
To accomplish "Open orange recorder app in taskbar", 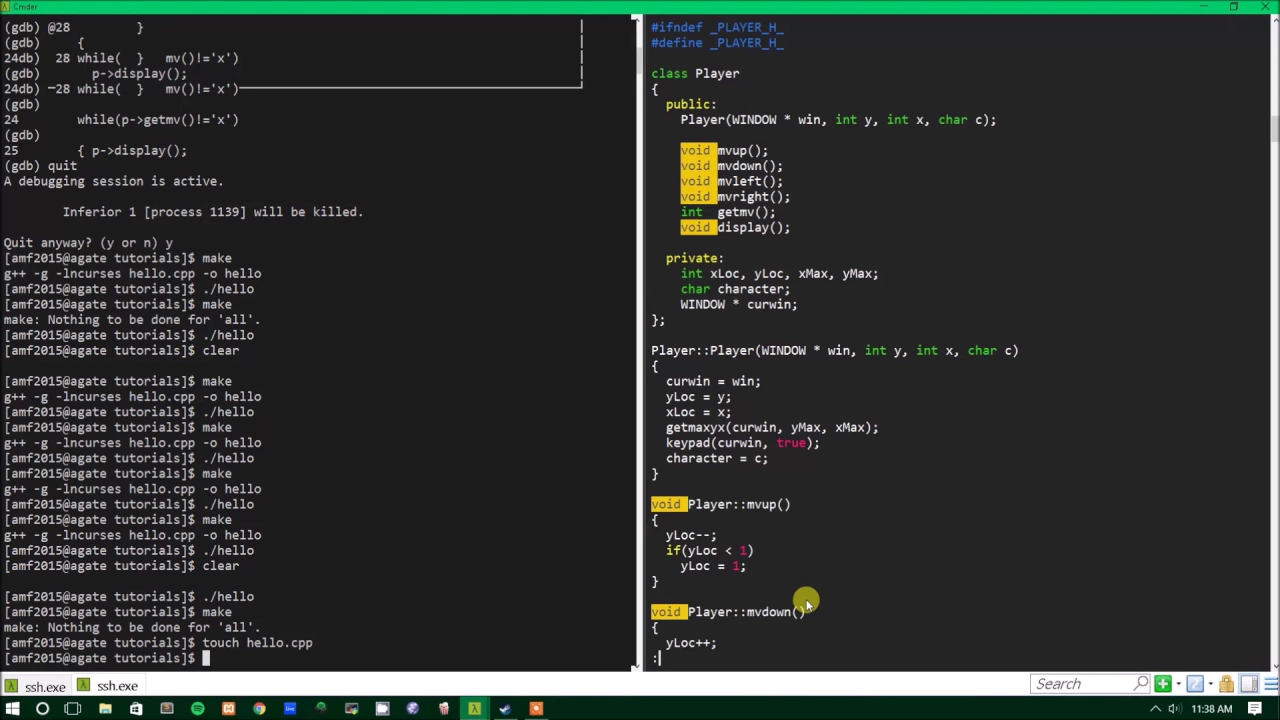I will [x=536, y=709].
